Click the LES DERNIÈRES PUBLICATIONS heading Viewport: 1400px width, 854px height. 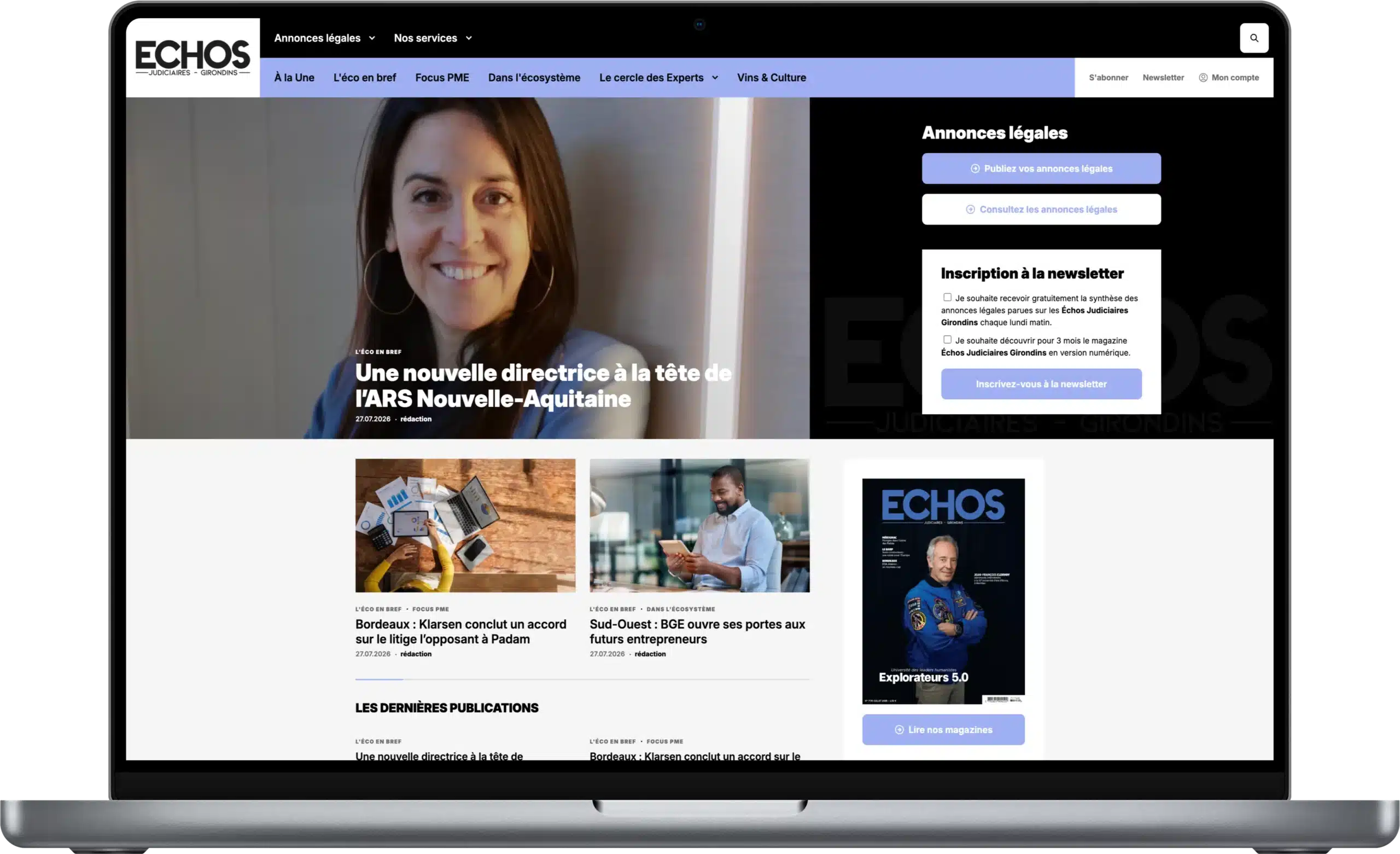pos(447,708)
